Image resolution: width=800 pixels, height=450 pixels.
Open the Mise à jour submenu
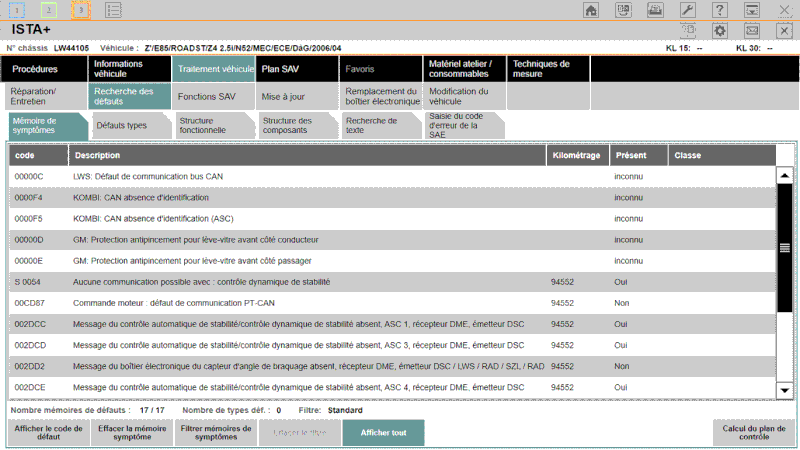pos(297,96)
